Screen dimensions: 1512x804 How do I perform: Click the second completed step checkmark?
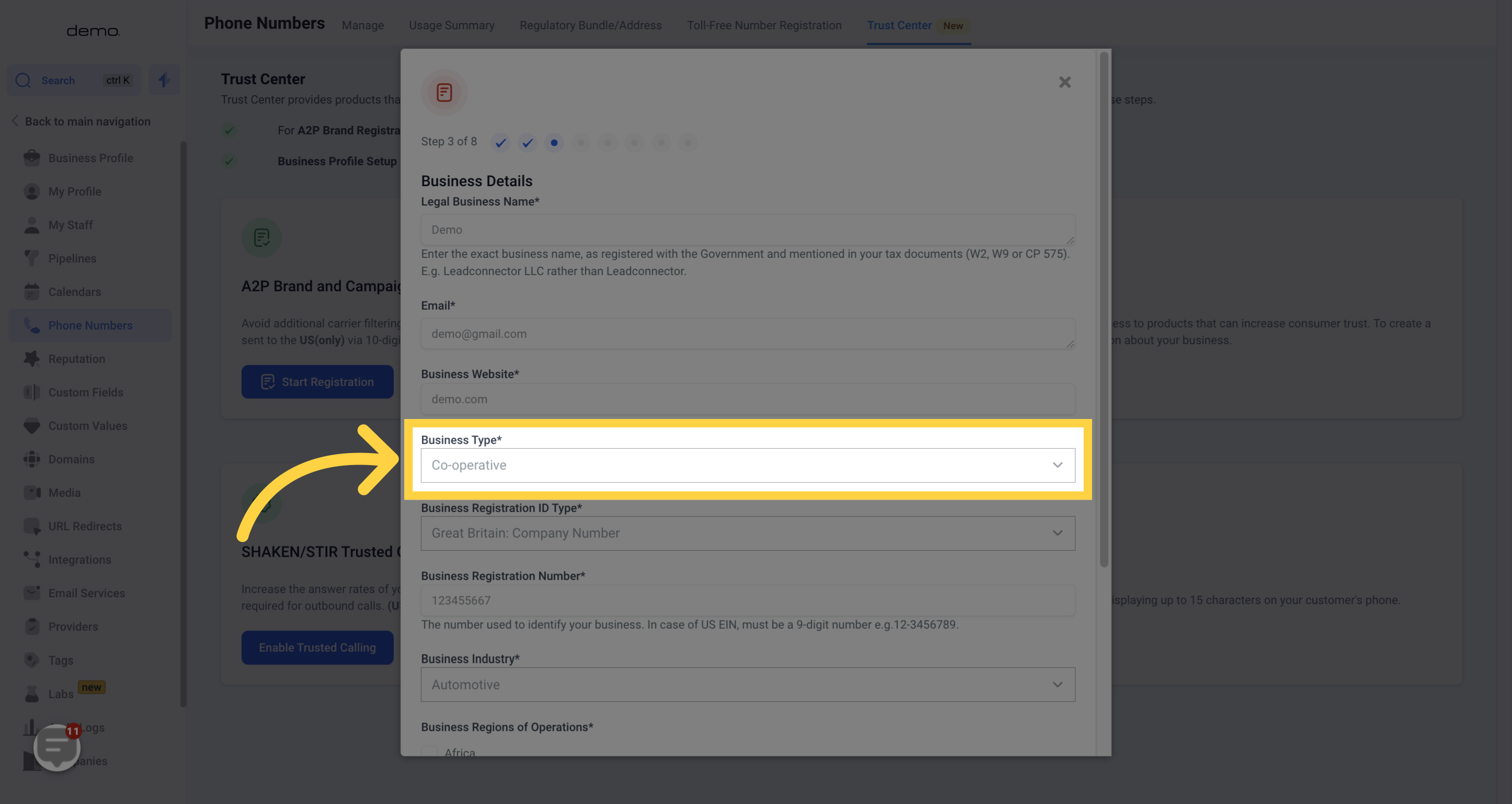pos(527,142)
